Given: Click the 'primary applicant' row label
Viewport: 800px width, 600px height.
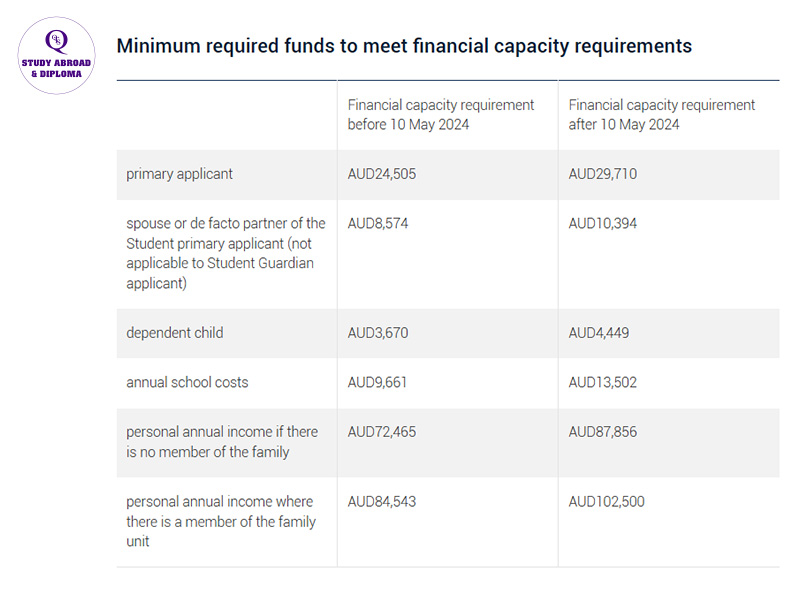Looking at the screenshot, I should pos(179,174).
